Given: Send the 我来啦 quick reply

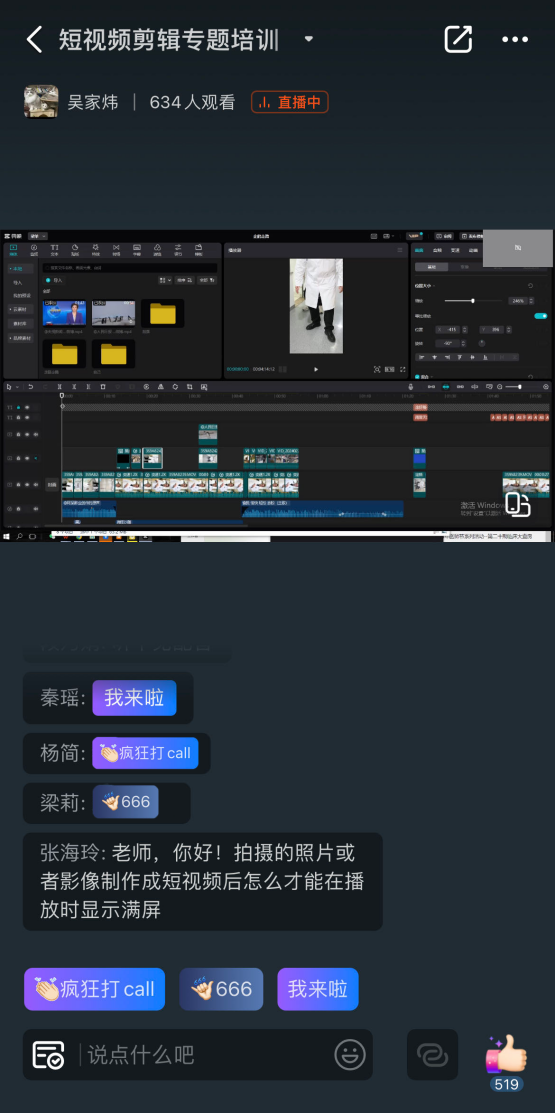Looking at the screenshot, I should [317, 989].
